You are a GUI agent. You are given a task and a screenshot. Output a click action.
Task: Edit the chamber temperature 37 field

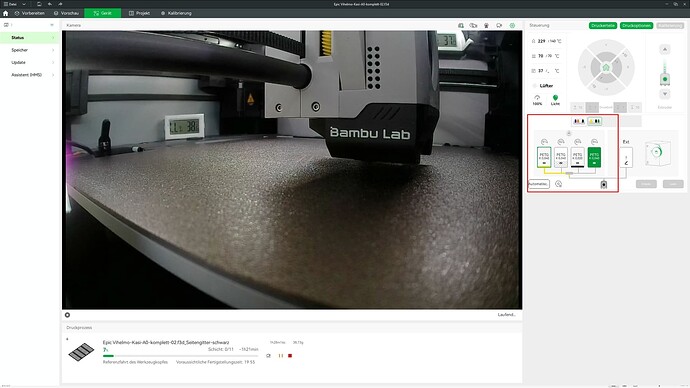[546, 71]
